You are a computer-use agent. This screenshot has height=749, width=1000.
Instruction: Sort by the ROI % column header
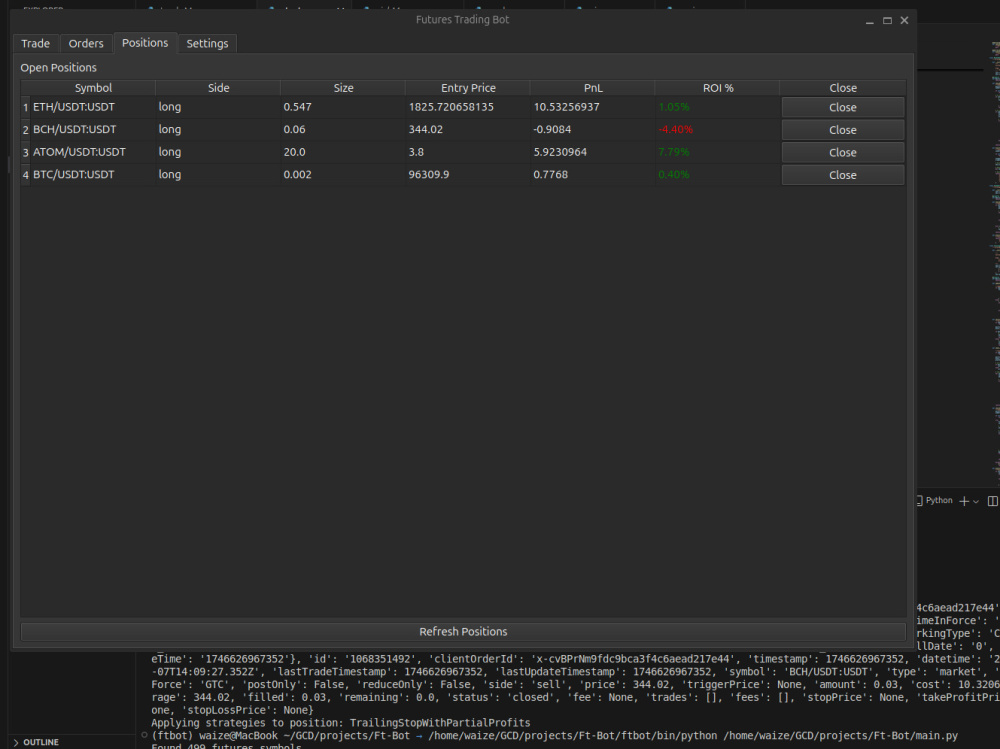pyautogui.click(x=718, y=88)
